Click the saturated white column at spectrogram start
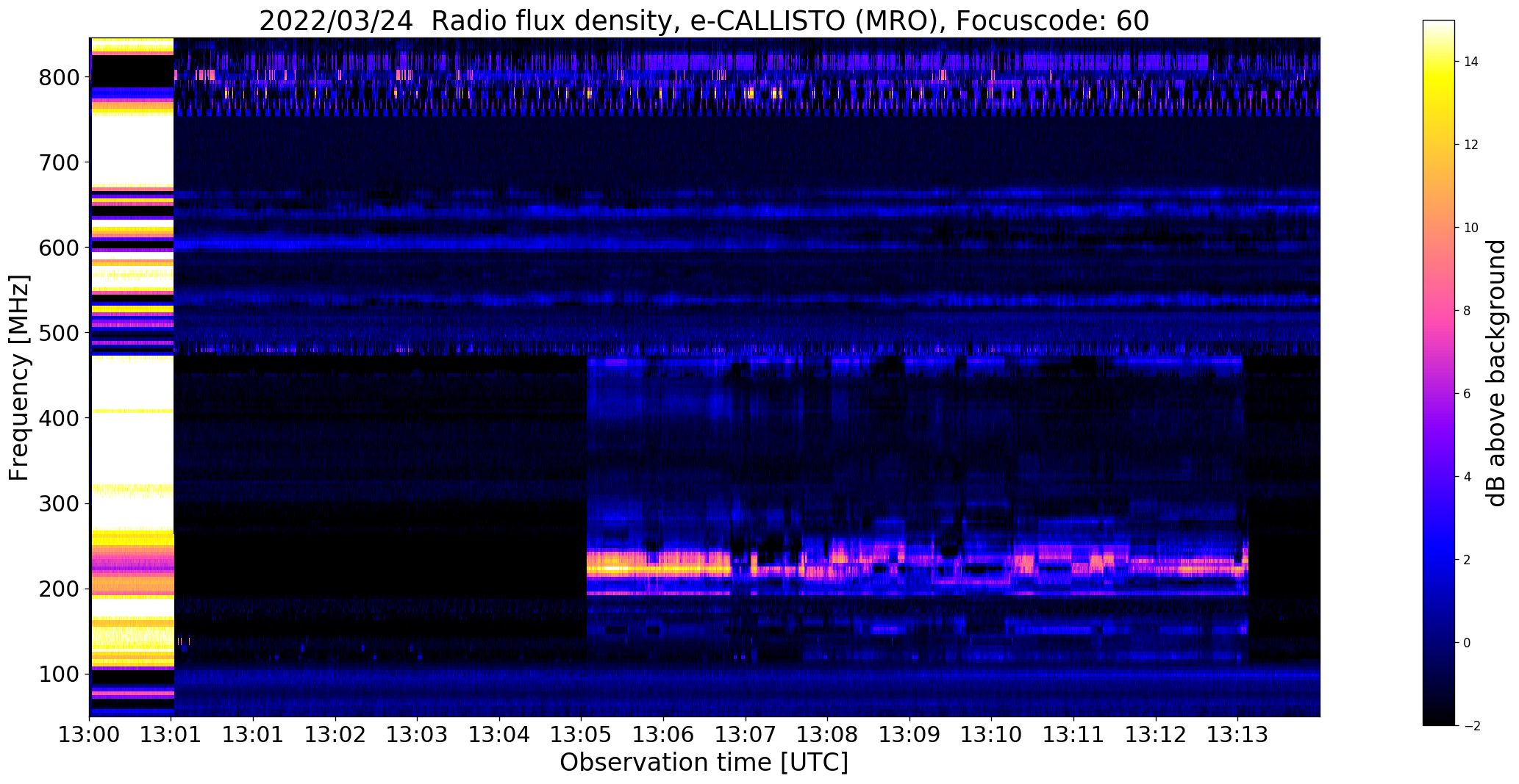The image size is (1519, 784). coord(132,377)
